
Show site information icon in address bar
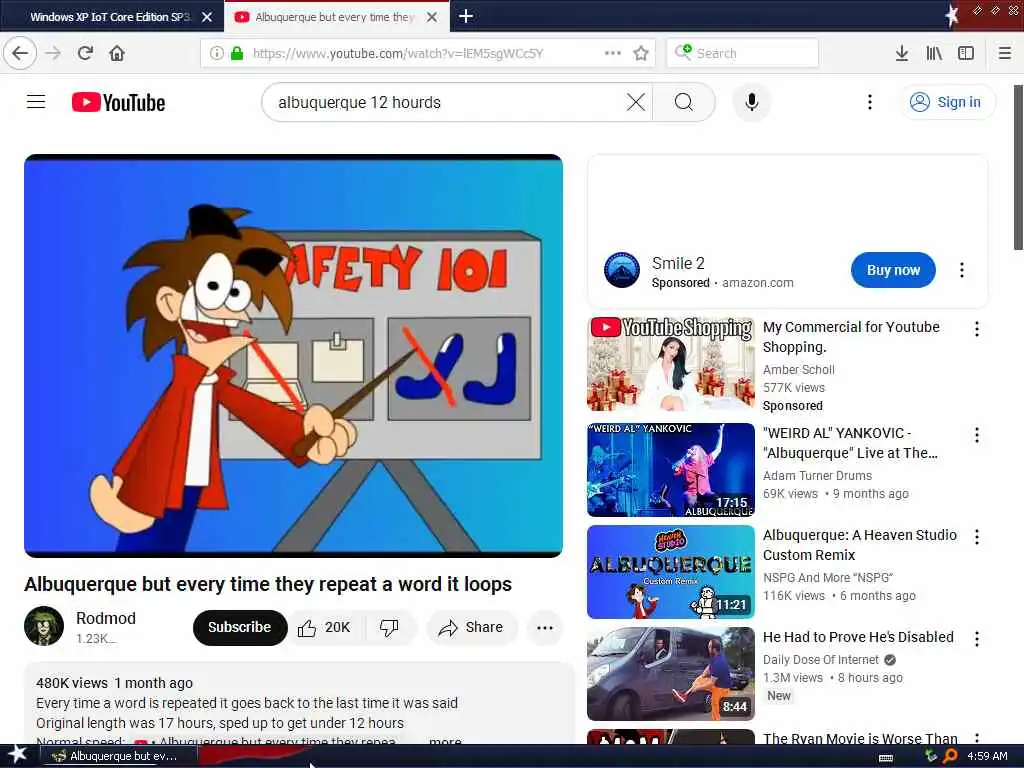pyautogui.click(x=216, y=53)
